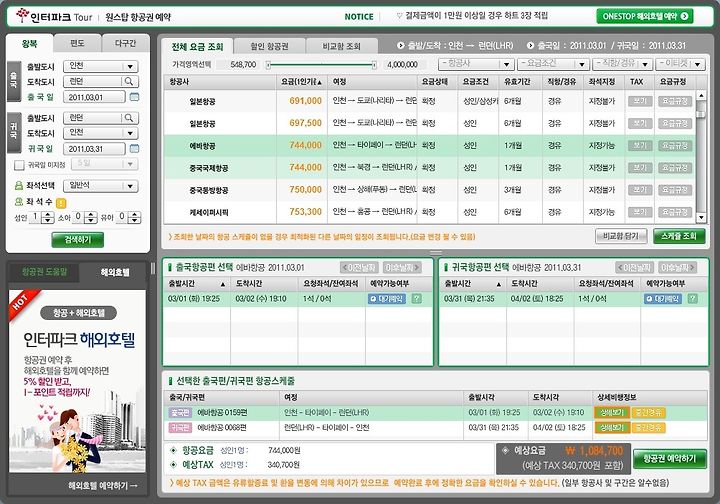Open calendar icon next to 2011.03.31
Viewport: 720px width, 504px height.
click(134, 149)
